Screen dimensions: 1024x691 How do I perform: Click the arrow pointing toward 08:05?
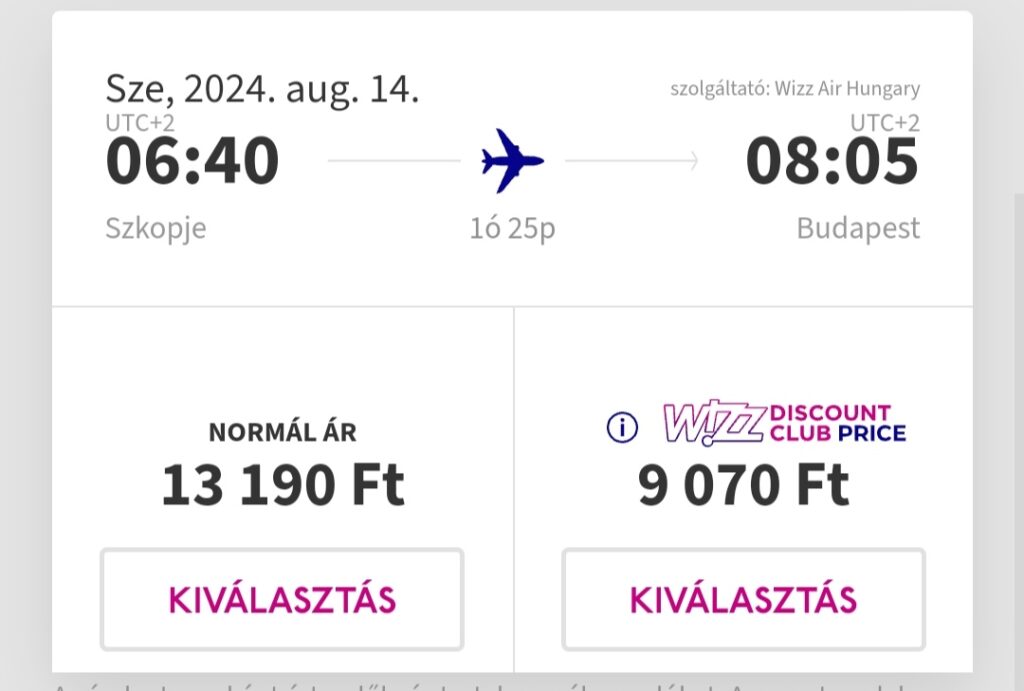(x=632, y=161)
